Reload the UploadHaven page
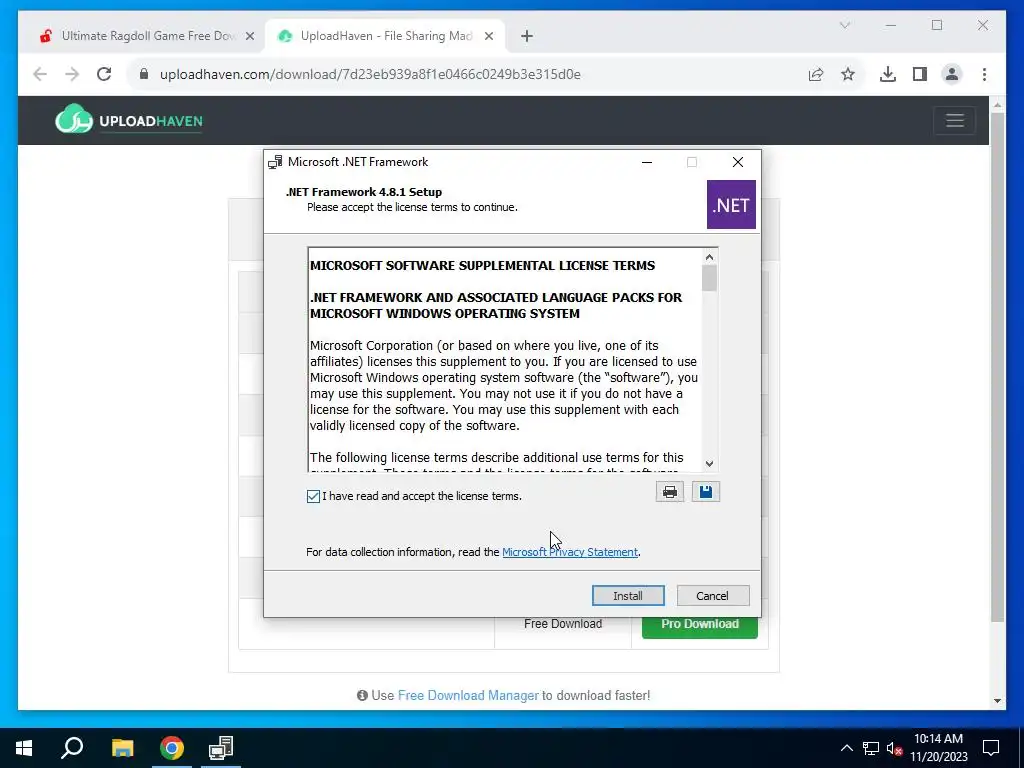Image resolution: width=1024 pixels, height=768 pixels. pos(104,74)
